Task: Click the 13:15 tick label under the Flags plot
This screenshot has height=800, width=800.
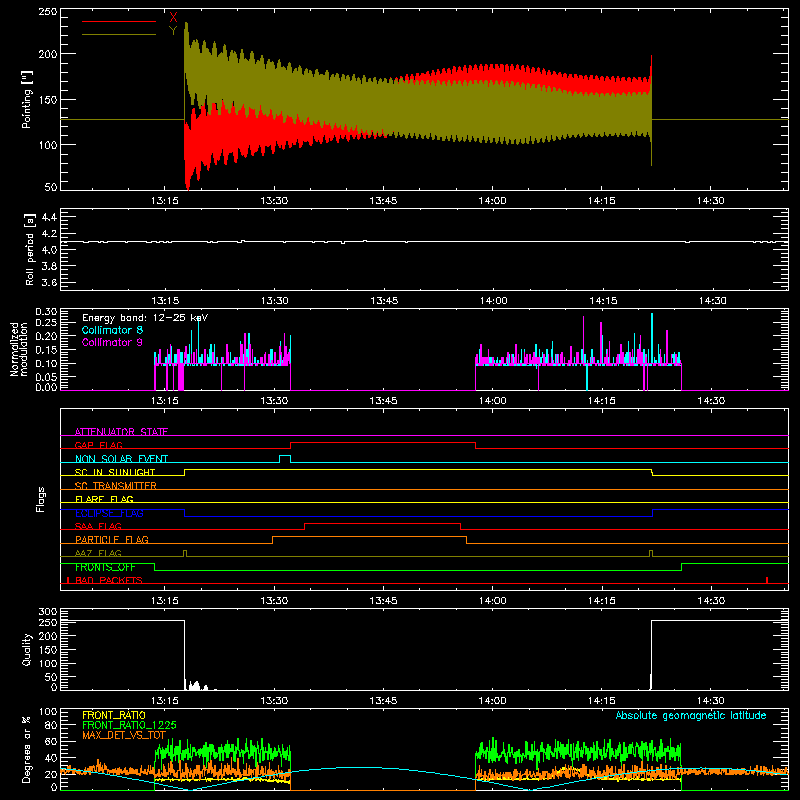Action: pos(165,601)
